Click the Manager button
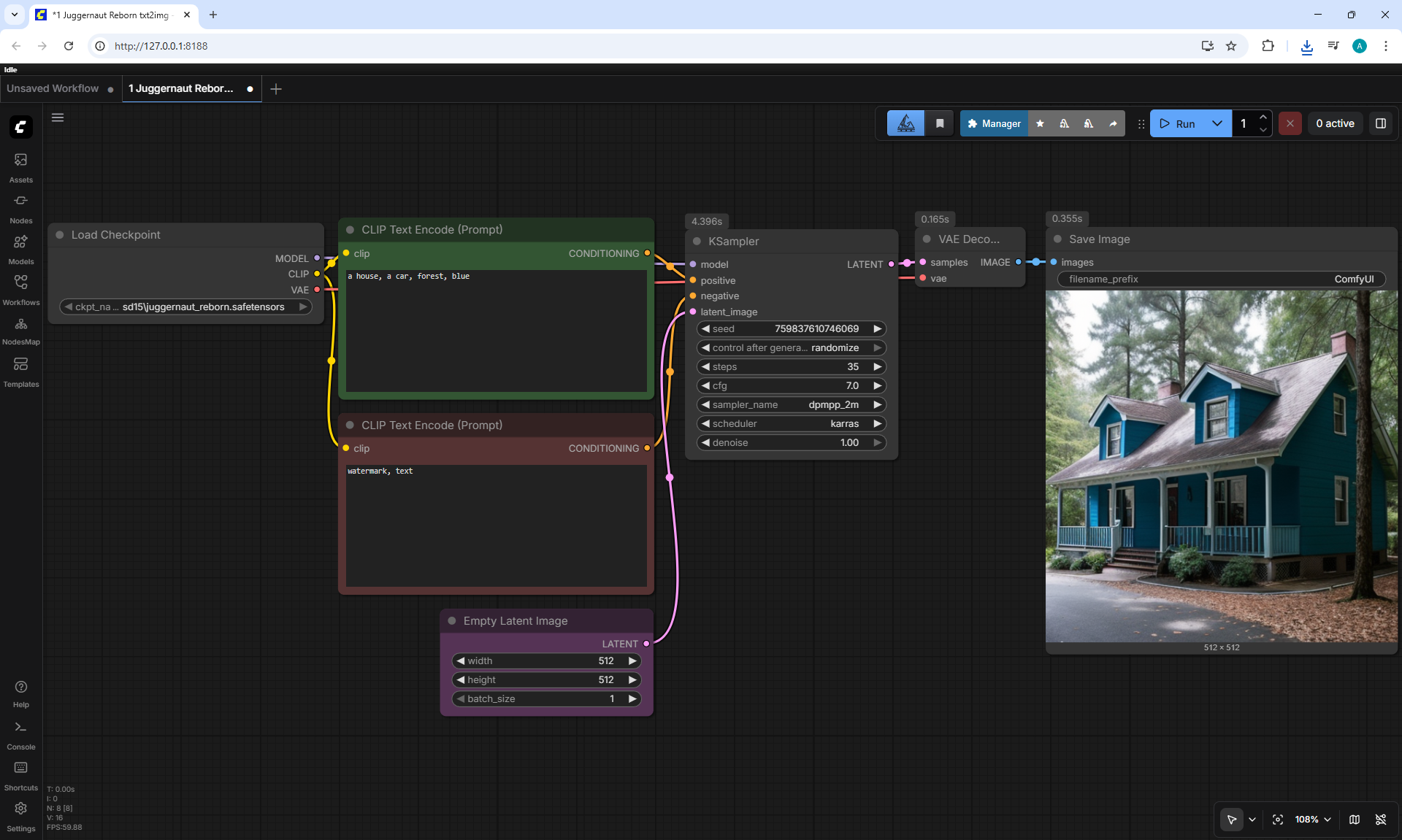 (x=994, y=123)
